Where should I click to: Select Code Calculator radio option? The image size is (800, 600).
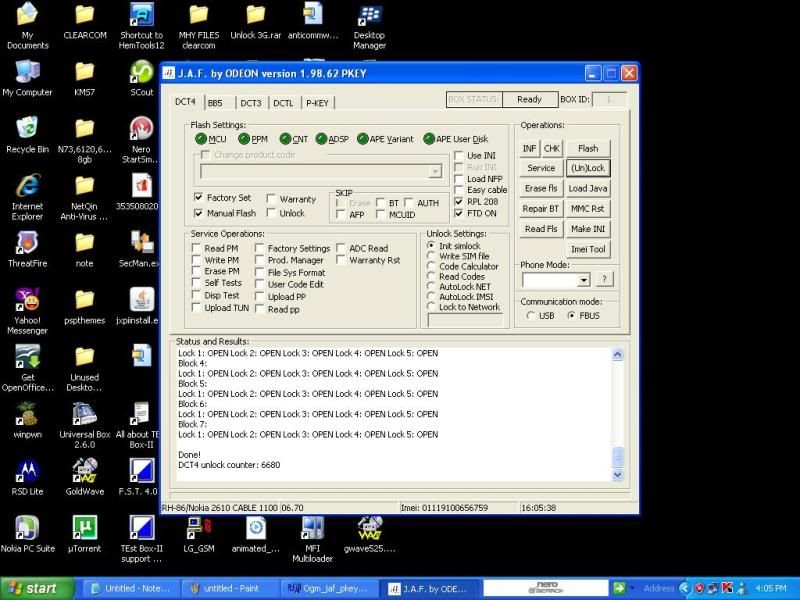coord(431,266)
